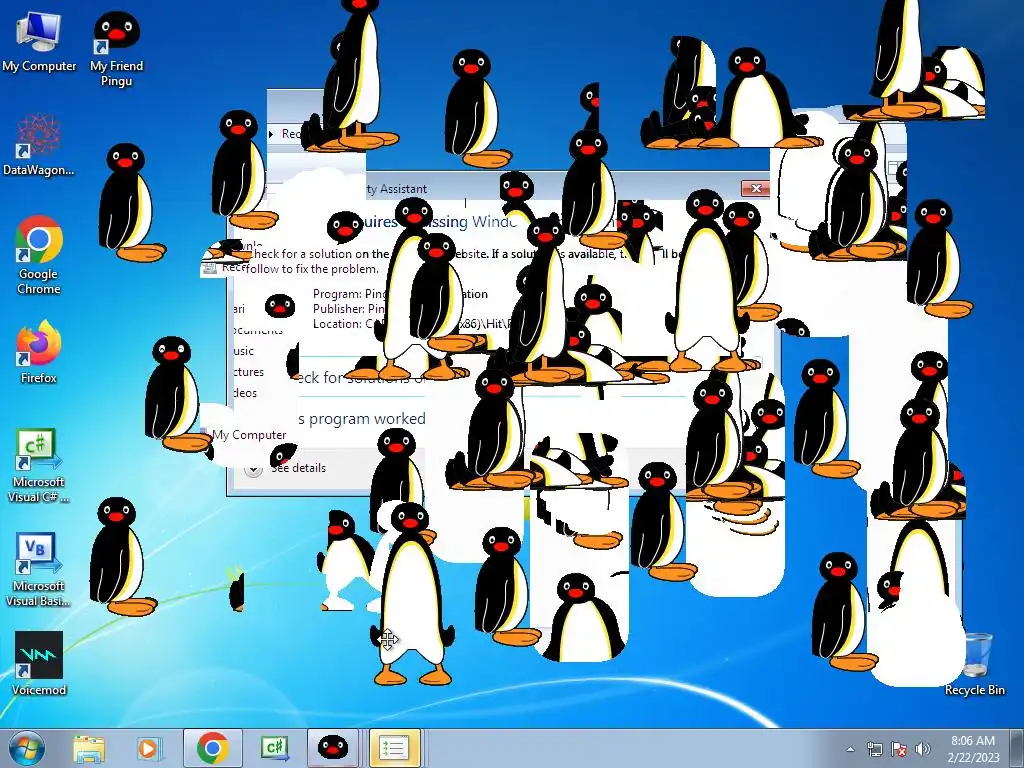
Task: Launch Google Chrome from desktop
Action: click(x=39, y=255)
